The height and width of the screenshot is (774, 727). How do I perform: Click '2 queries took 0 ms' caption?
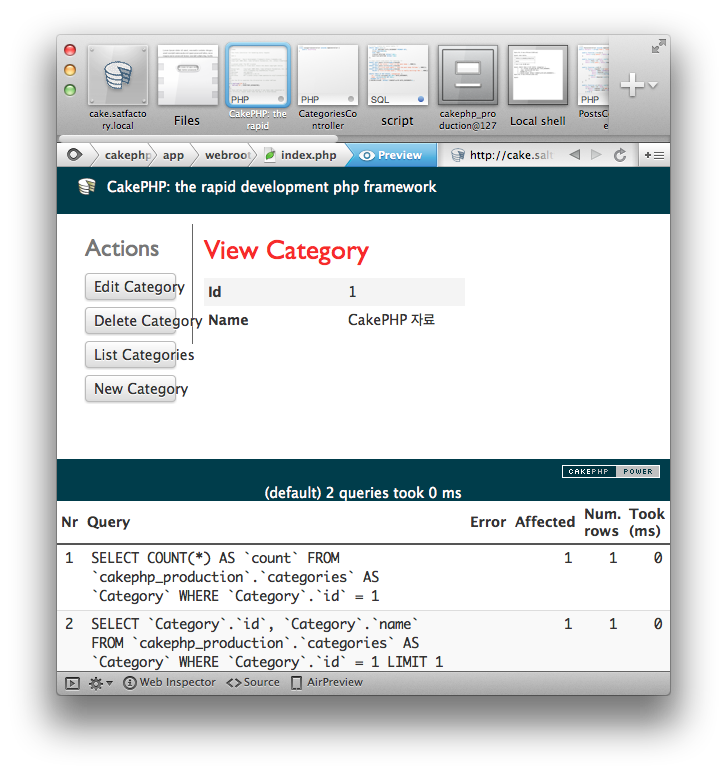(363, 493)
